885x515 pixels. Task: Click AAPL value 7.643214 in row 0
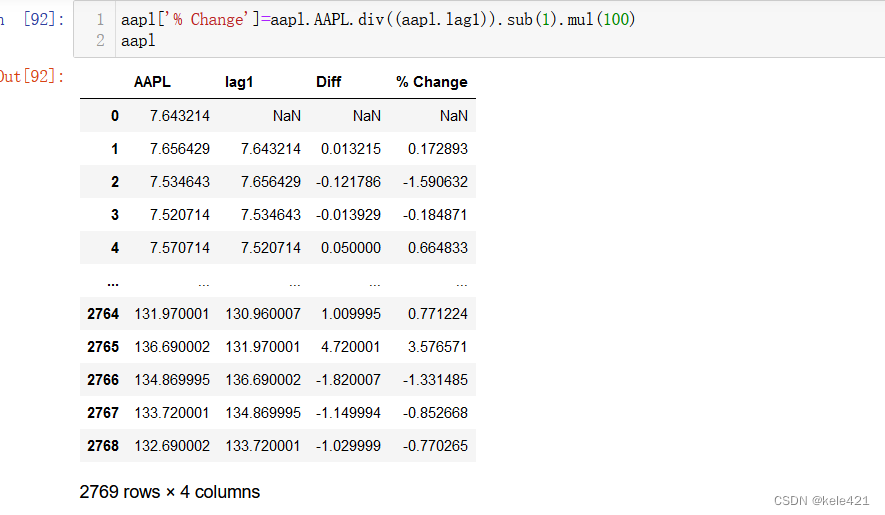coord(179,116)
